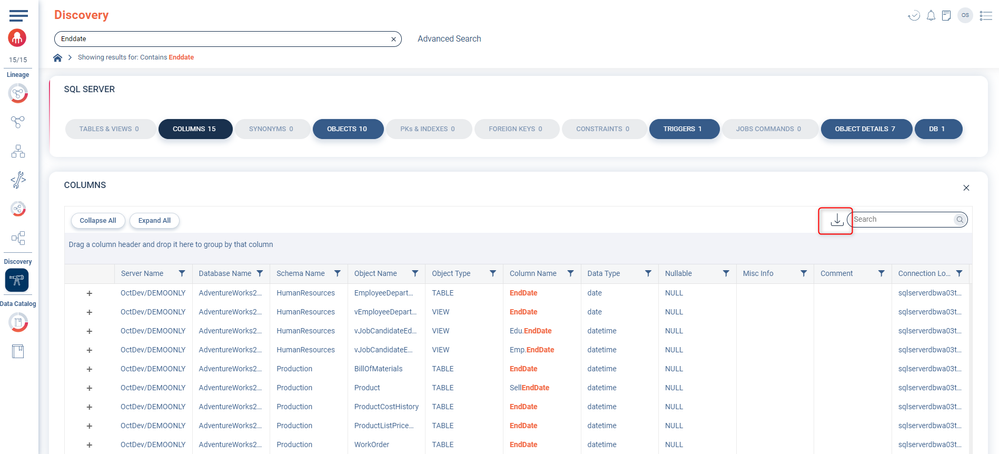Open the branching diagram icon above Discovery
Image resolution: width=999 pixels, height=454 pixels.
coord(18,238)
